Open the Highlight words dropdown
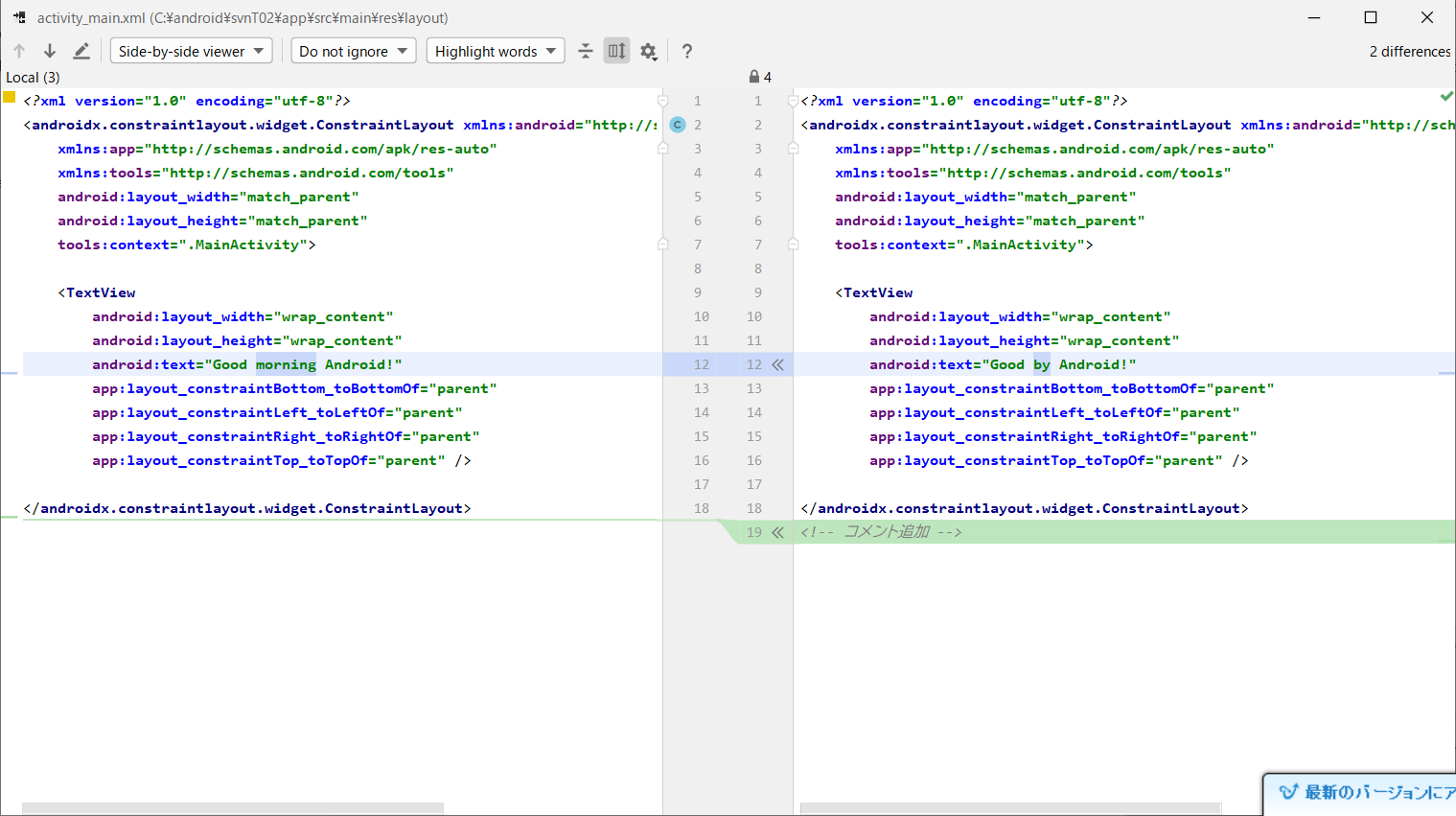Screen dimensions: 1456x816 [495, 51]
